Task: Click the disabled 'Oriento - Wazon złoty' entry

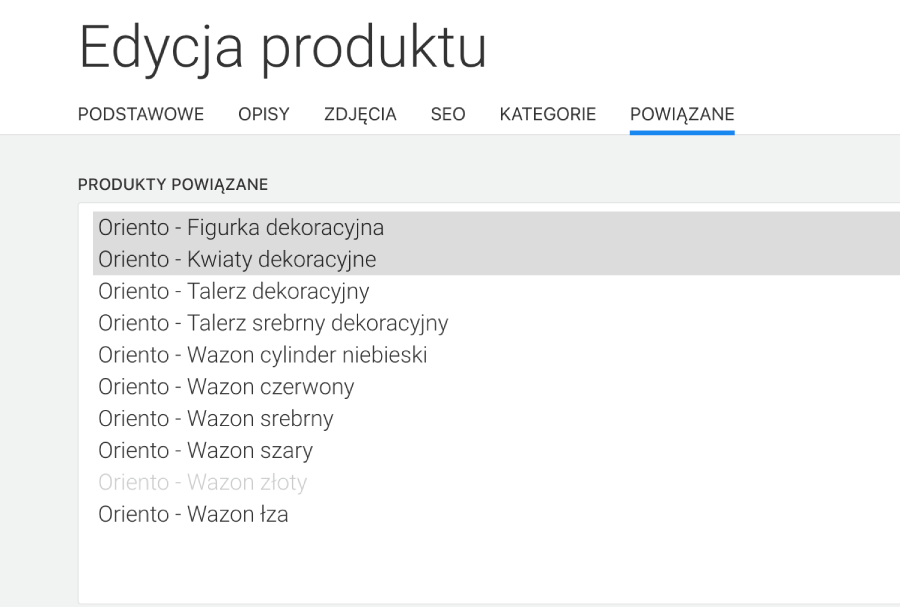Action: pos(202,482)
